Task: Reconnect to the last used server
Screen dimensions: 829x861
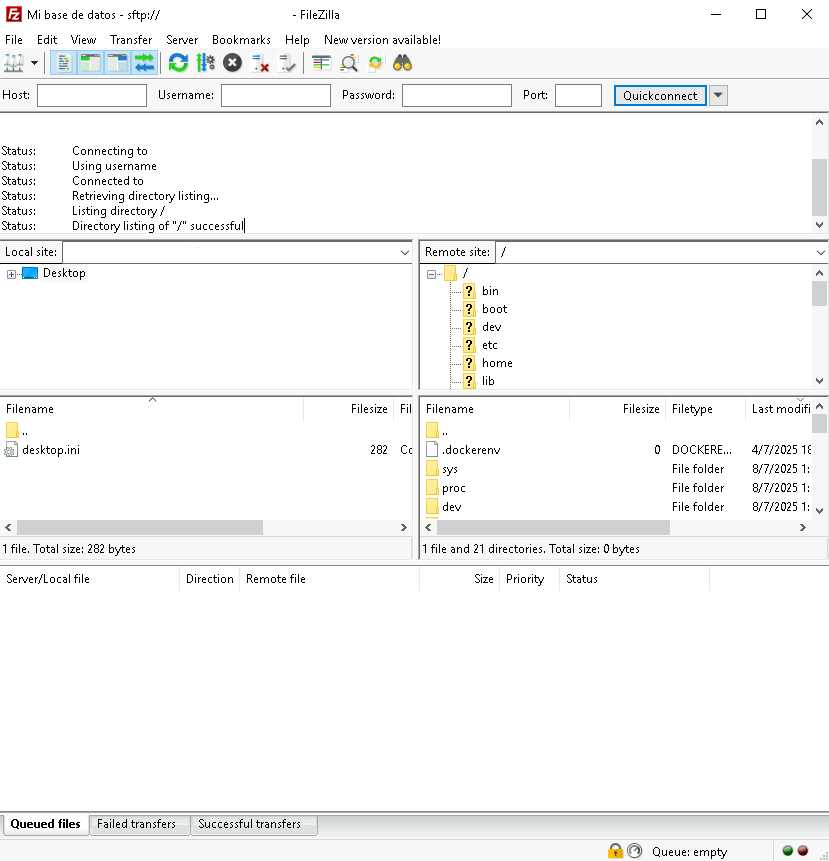Action: pos(287,63)
